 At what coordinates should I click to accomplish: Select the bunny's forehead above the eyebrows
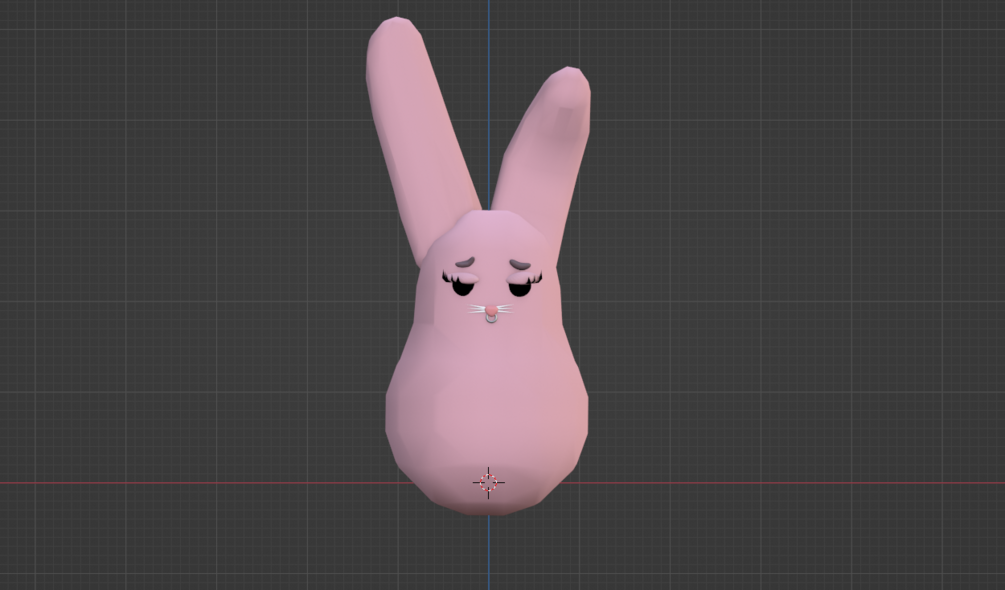(x=490, y=236)
